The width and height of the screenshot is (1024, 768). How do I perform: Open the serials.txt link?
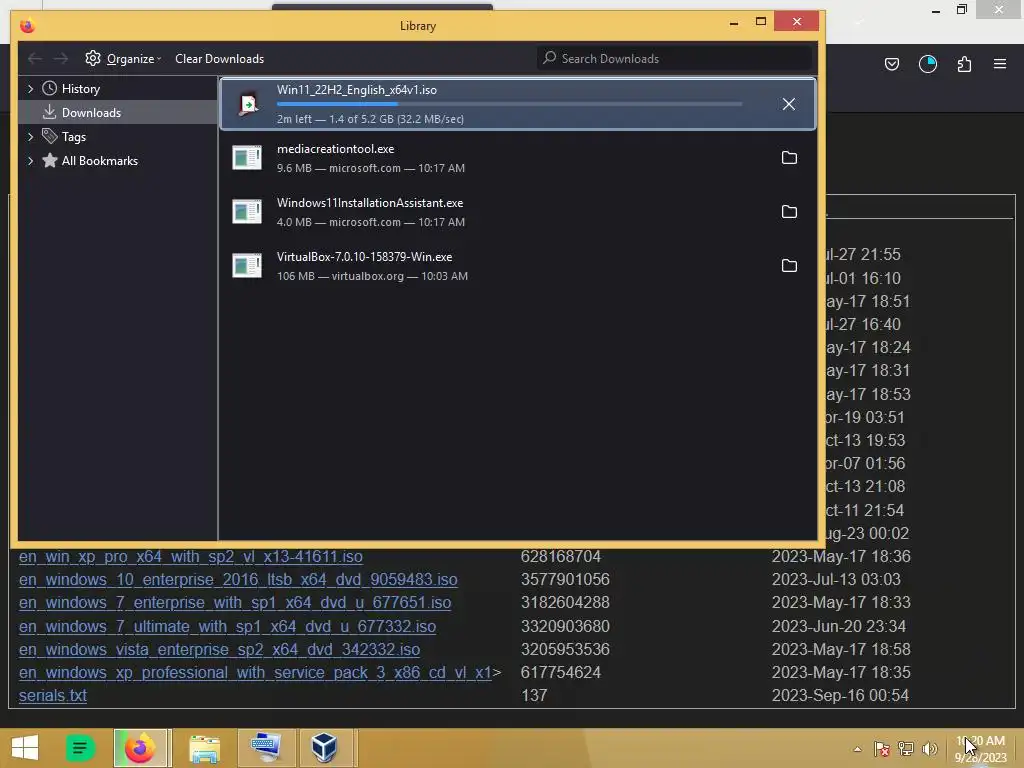coord(53,695)
